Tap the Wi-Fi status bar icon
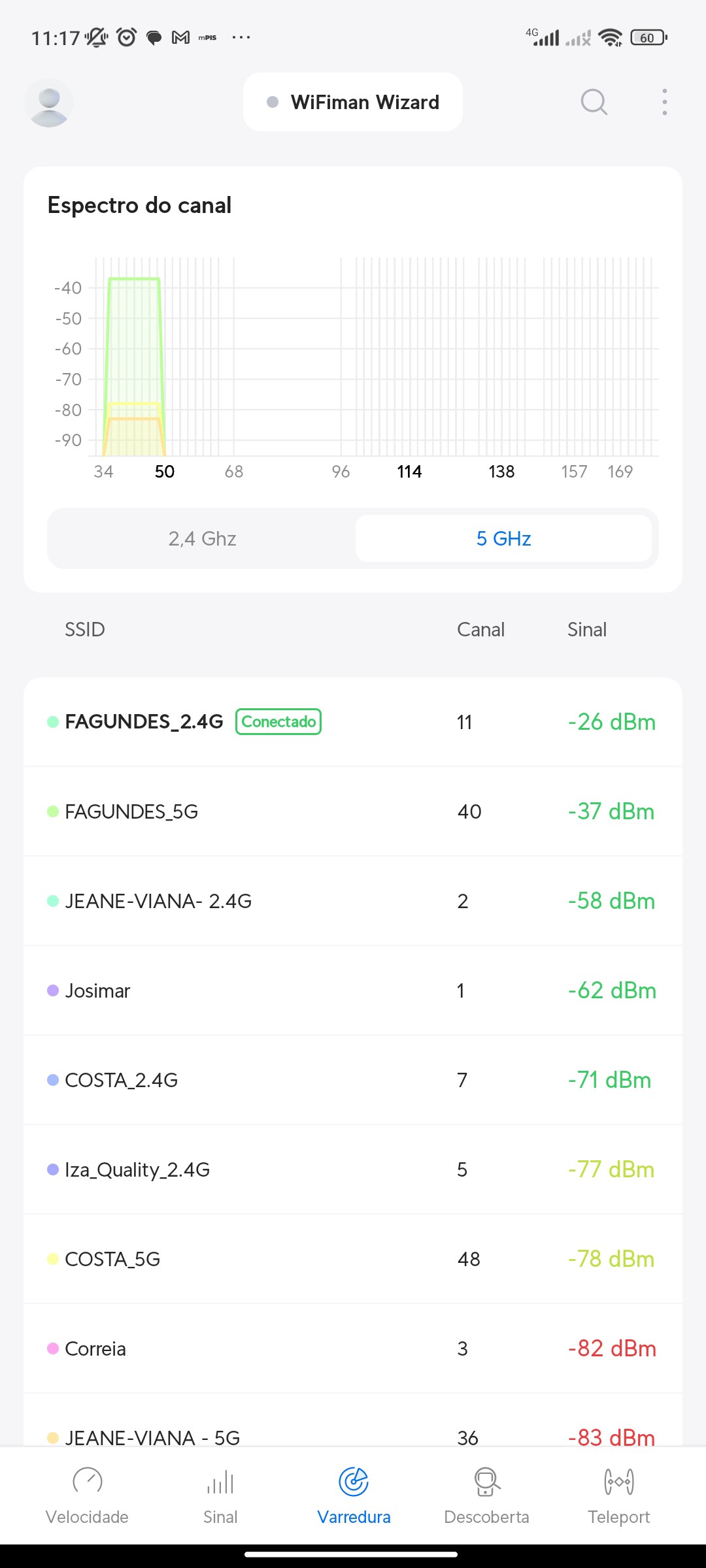The width and height of the screenshot is (706, 1568). (x=611, y=38)
